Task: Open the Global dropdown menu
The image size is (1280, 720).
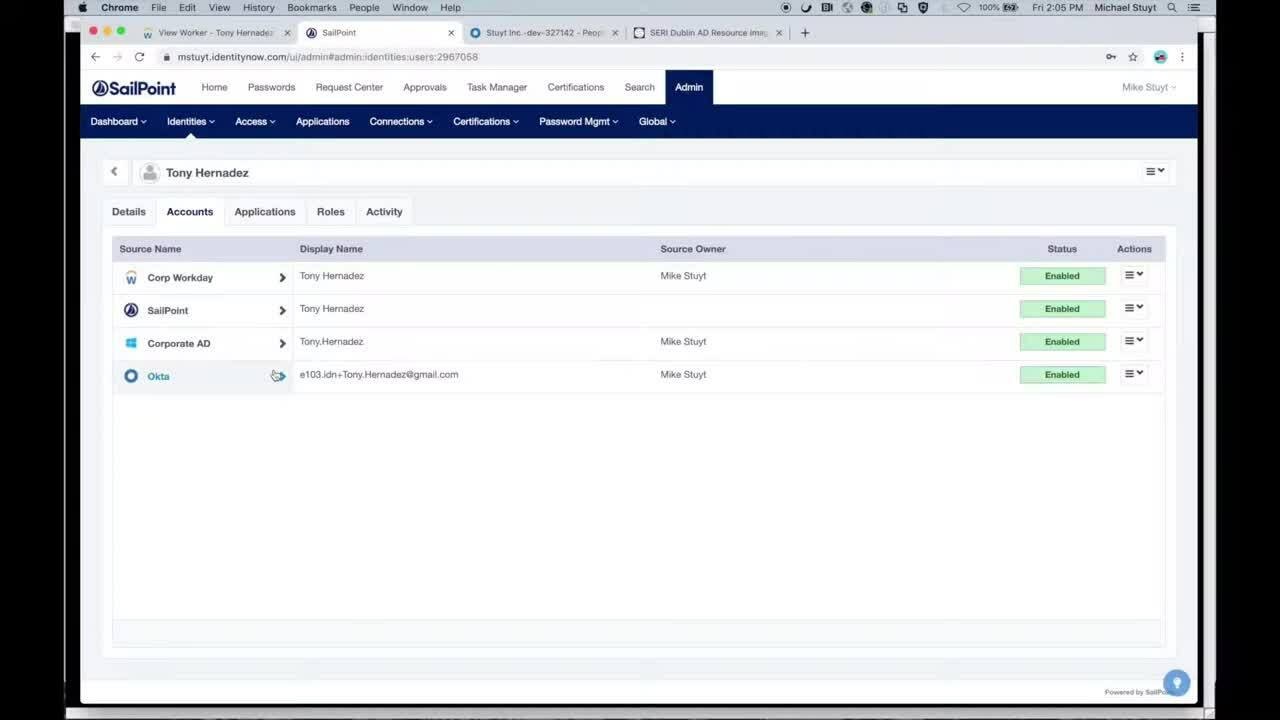Action: pos(657,122)
